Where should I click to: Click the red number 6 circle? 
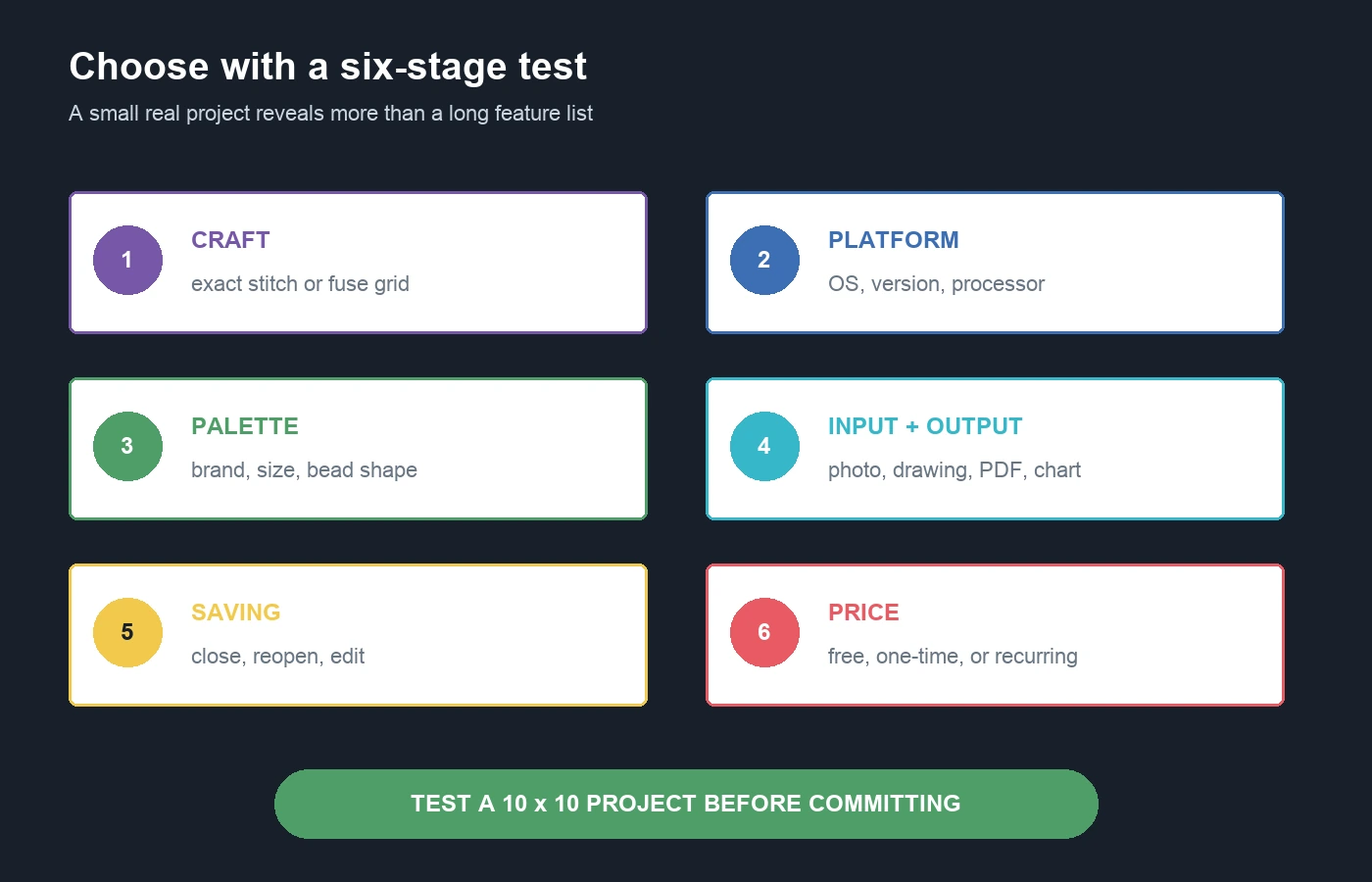point(764,632)
